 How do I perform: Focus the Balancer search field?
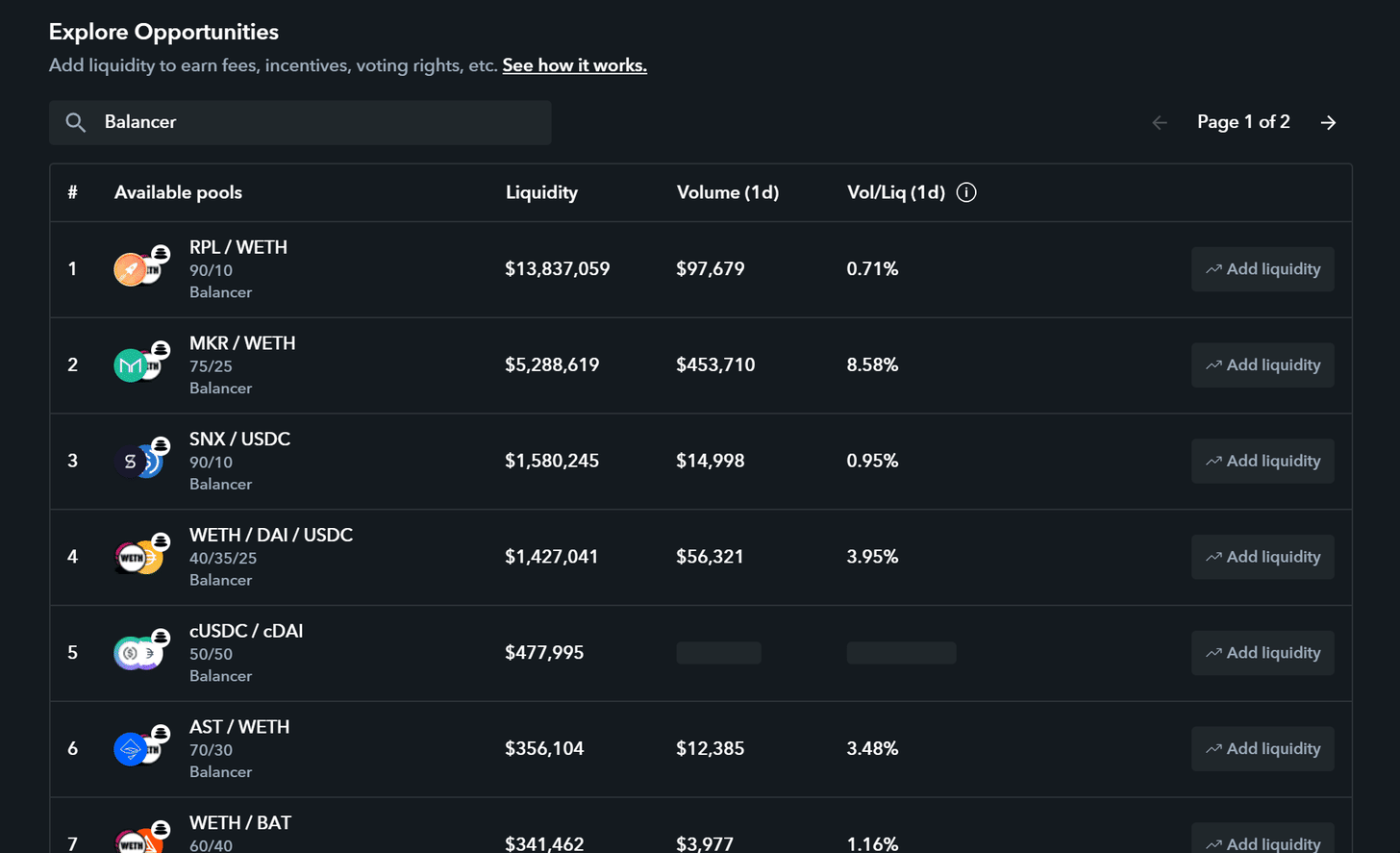(x=317, y=122)
